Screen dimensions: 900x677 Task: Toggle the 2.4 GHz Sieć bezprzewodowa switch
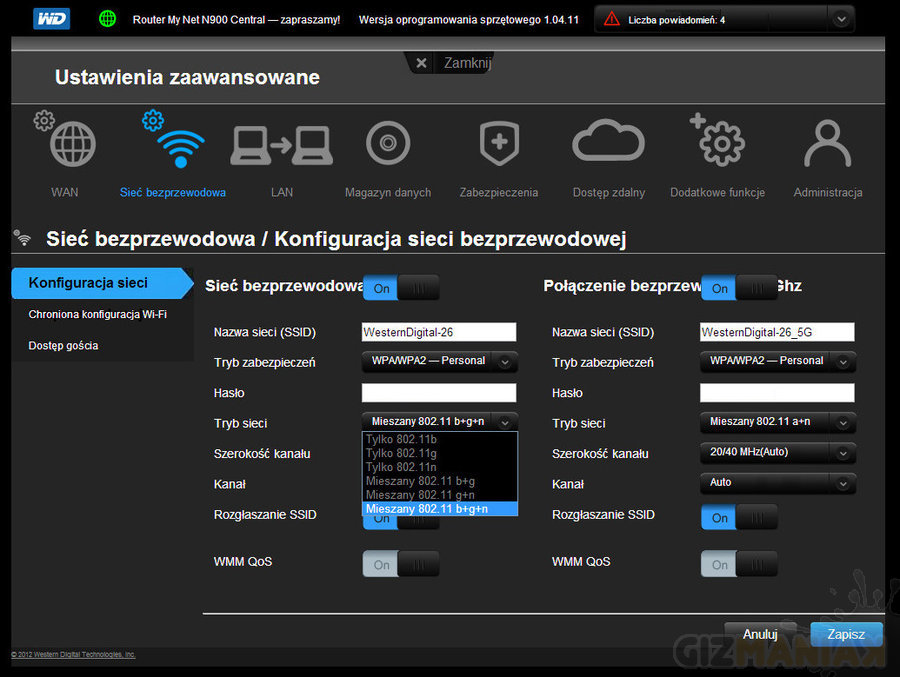(401, 288)
